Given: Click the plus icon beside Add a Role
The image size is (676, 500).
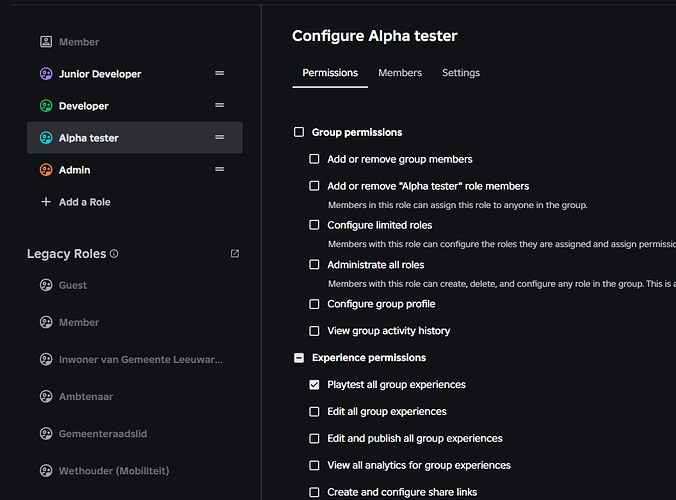Looking at the screenshot, I should [46, 202].
